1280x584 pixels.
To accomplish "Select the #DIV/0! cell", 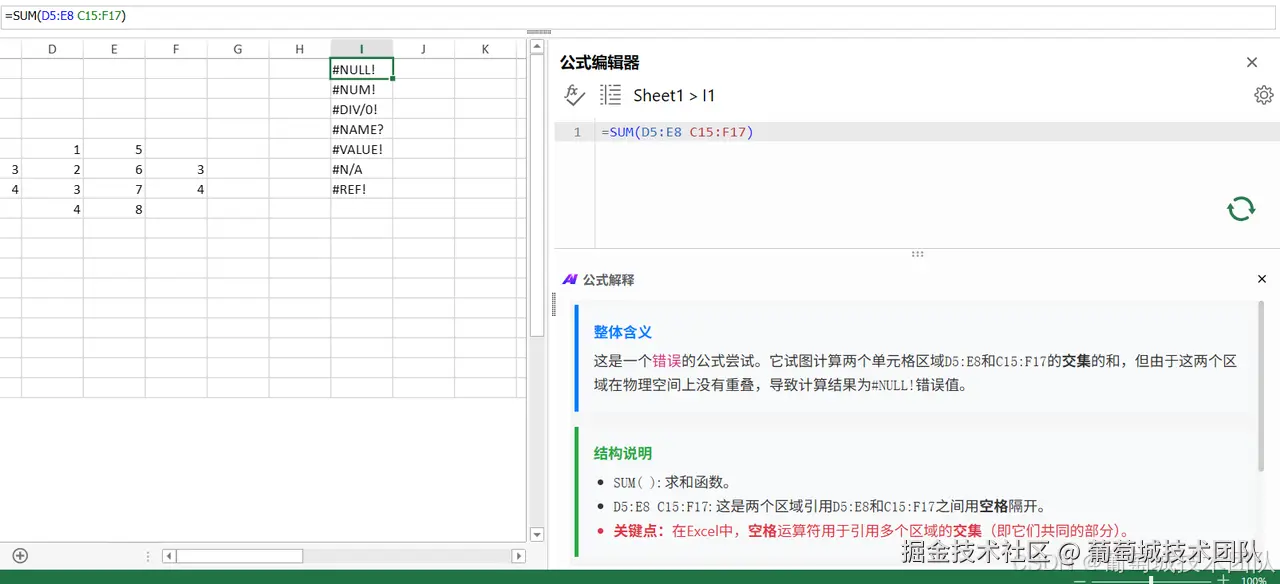I will 362,109.
